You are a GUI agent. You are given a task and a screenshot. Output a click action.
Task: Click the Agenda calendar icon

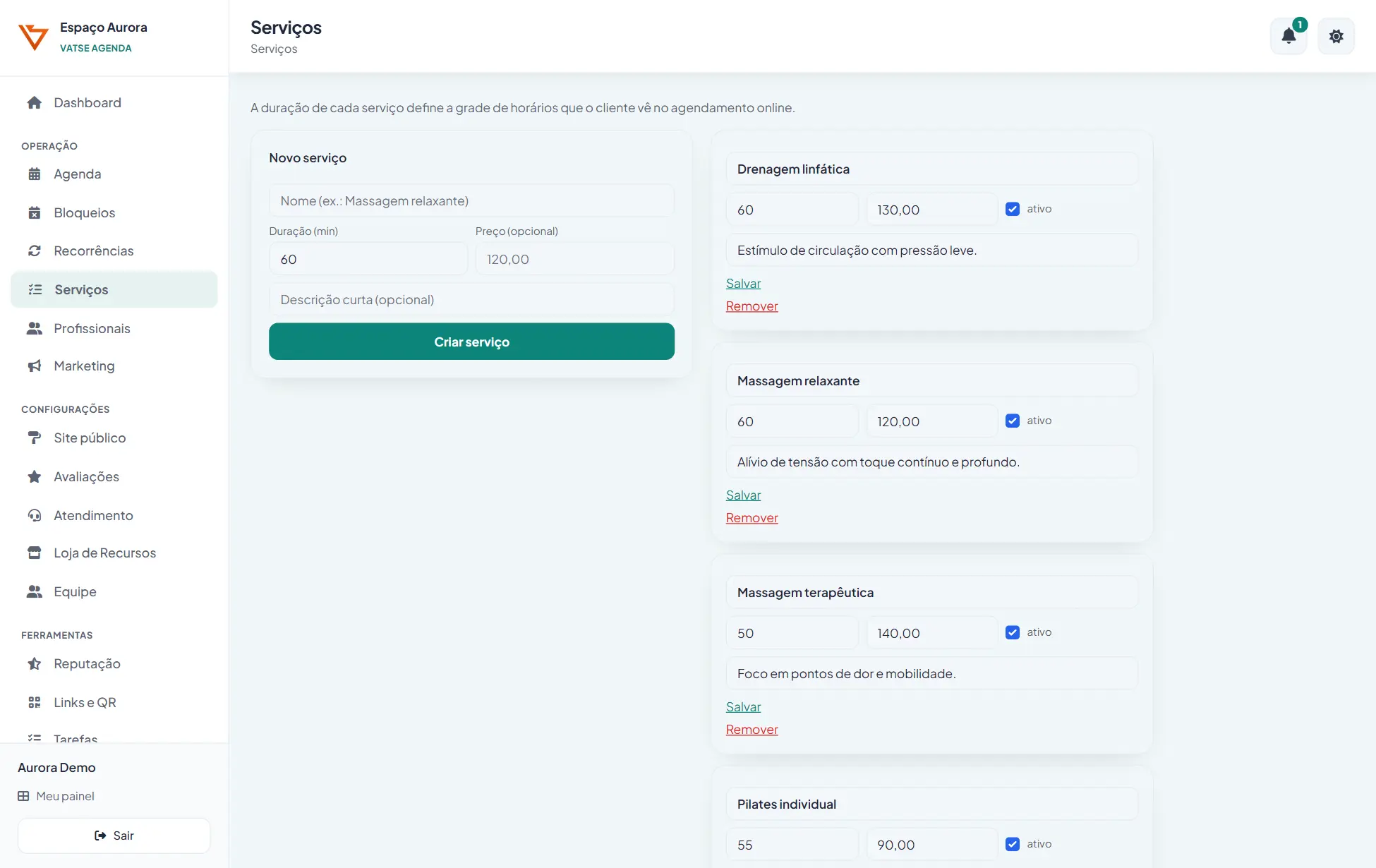[35, 174]
